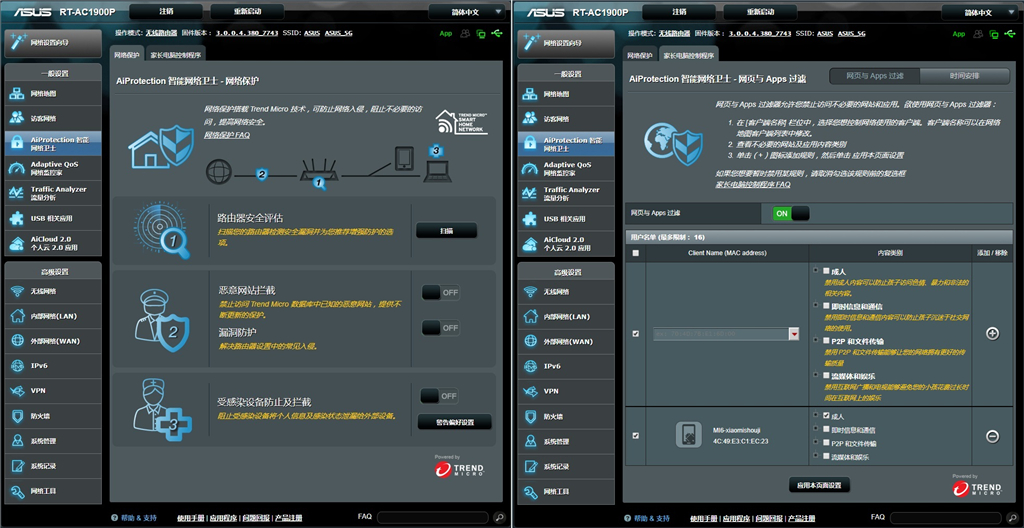This screenshot has width=1024, height=528.
Task: Open the client MAC address dropdown arrow
Action: point(794,334)
